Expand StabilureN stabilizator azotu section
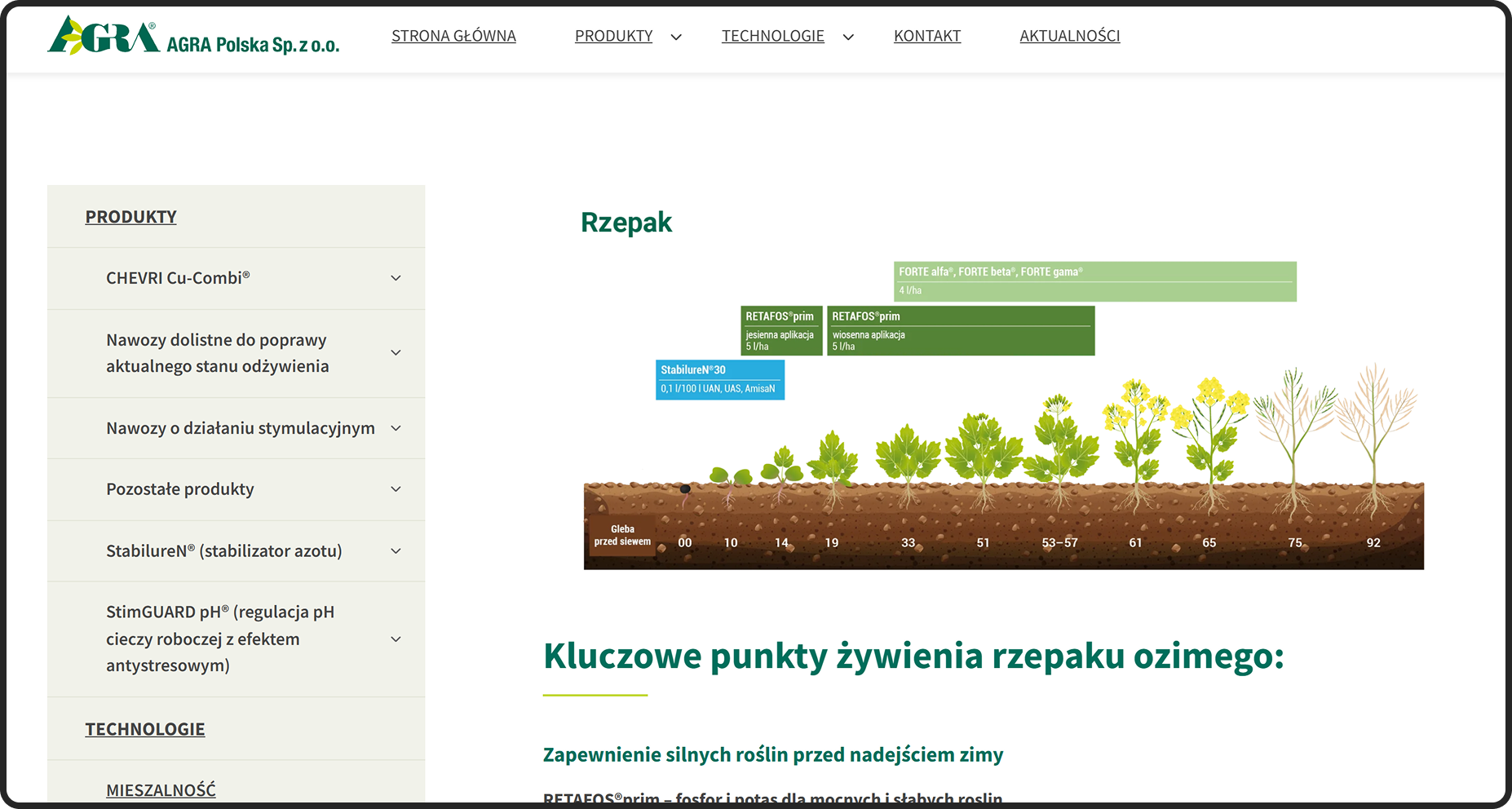Screen dimensions: 1512x809 396,551
